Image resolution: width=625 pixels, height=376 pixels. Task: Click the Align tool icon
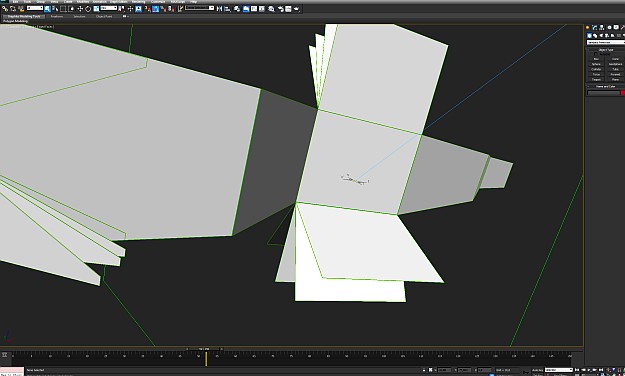tap(228, 9)
